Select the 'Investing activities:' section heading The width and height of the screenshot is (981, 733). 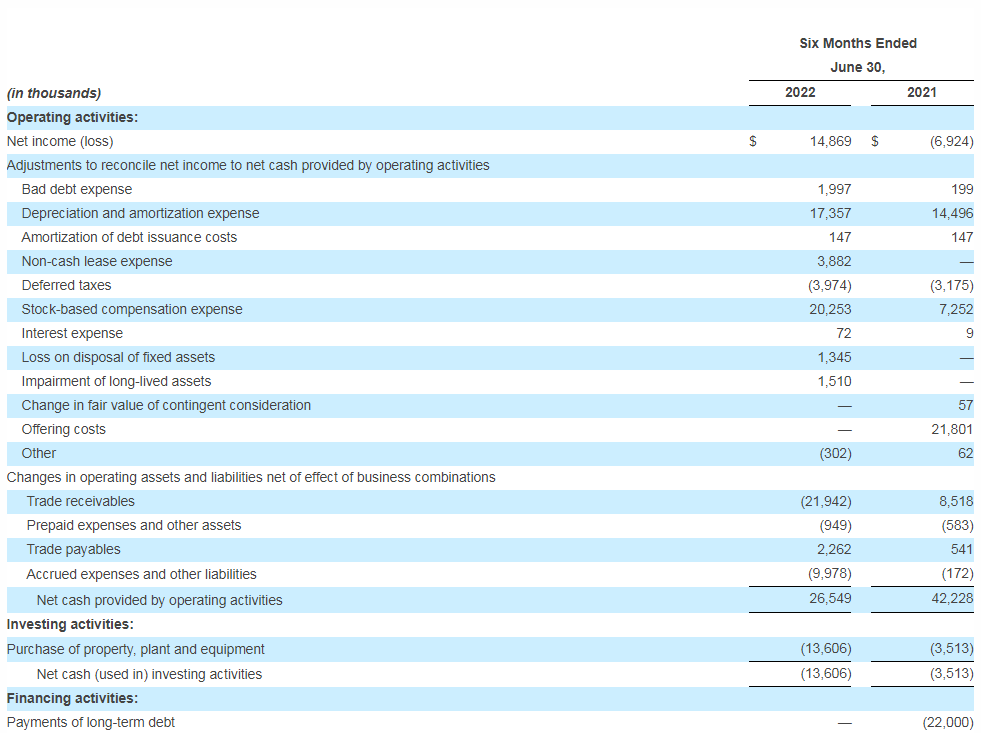coord(70,624)
